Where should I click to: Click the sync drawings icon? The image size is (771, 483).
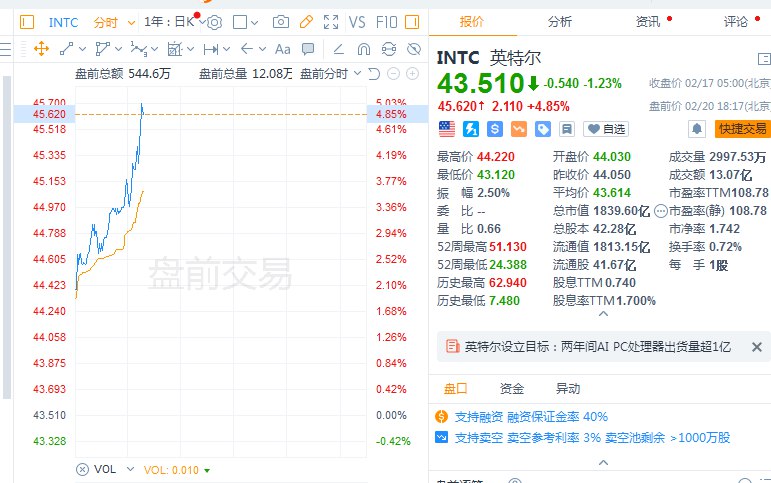(388, 49)
